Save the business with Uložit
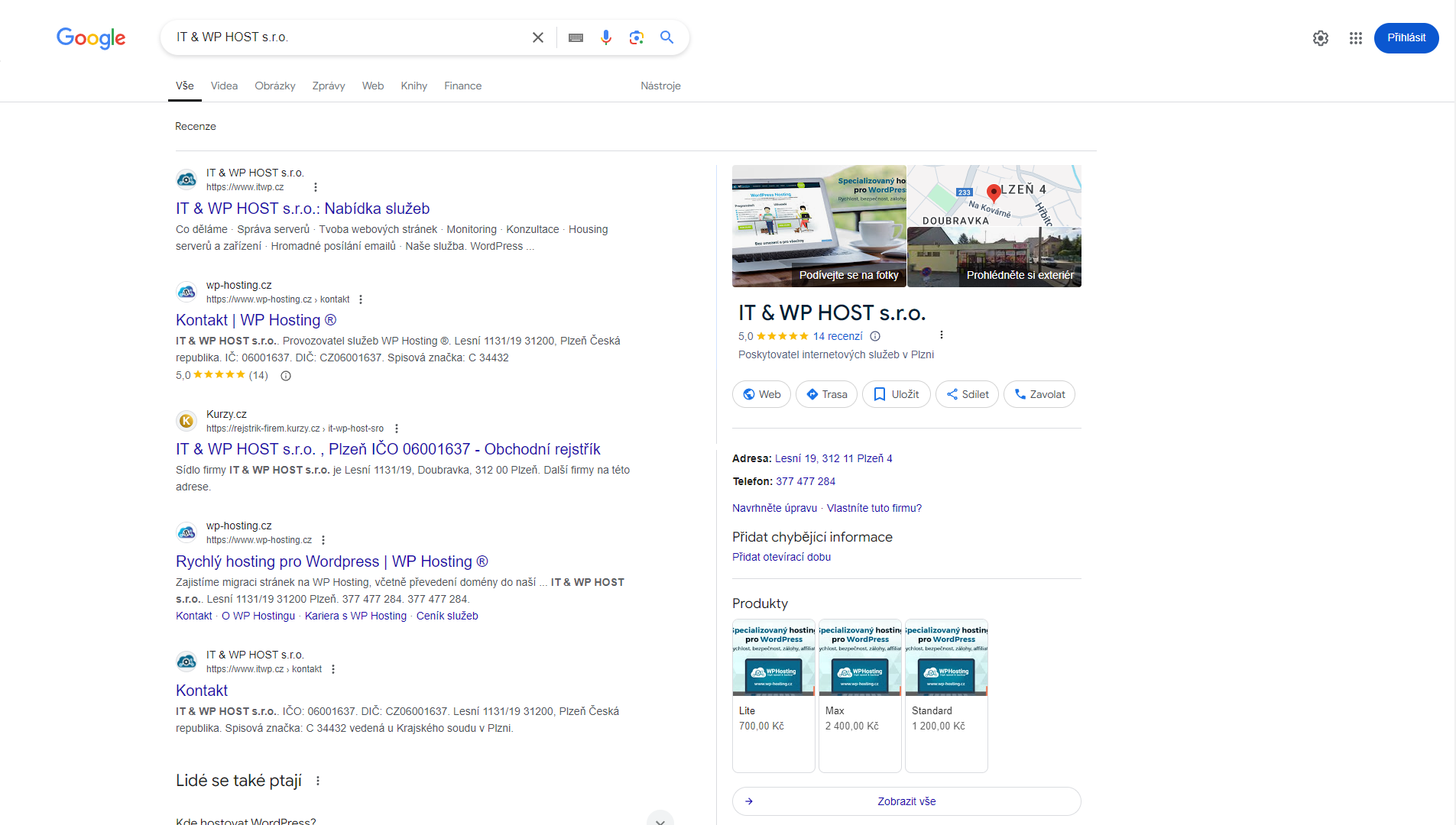The image size is (1456, 825). point(896,394)
